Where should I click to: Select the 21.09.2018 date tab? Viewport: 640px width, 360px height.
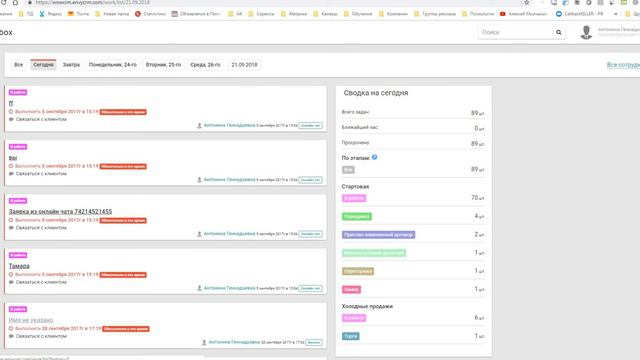click(x=244, y=65)
